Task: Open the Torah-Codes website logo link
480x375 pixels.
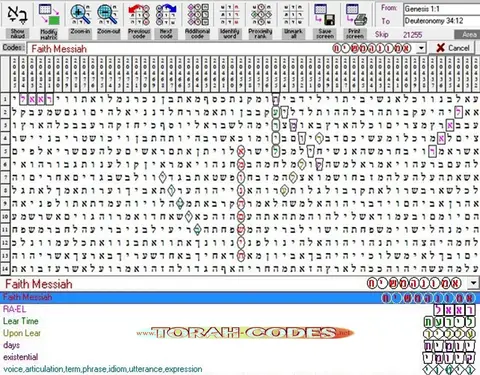Action: click(245, 333)
